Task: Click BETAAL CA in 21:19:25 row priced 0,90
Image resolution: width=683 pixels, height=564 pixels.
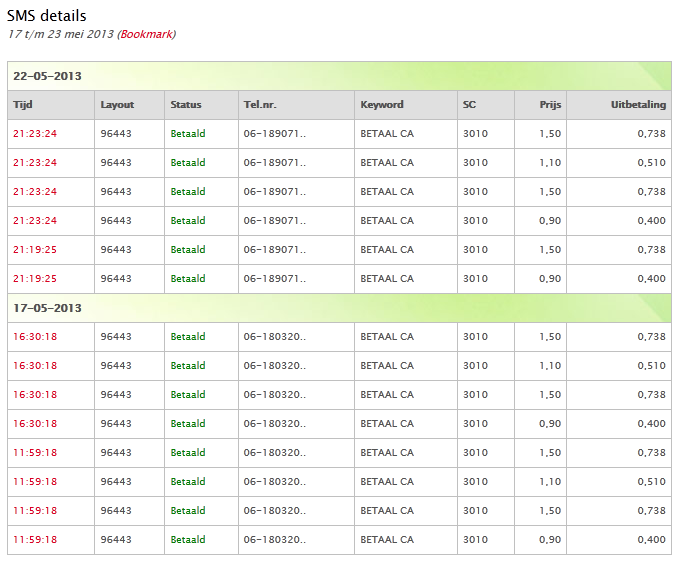Action: click(x=387, y=278)
